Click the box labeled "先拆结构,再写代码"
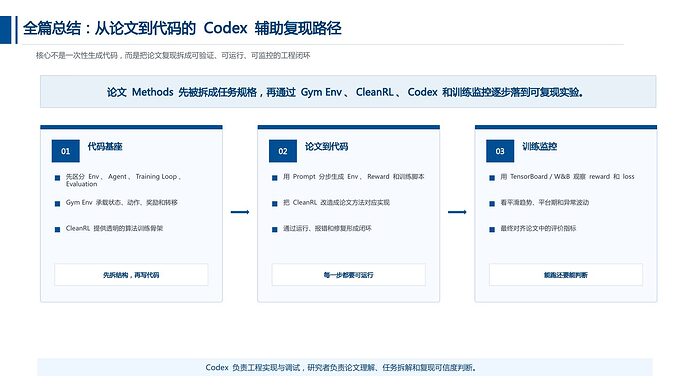 pyautogui.click(x=131, y=275)
